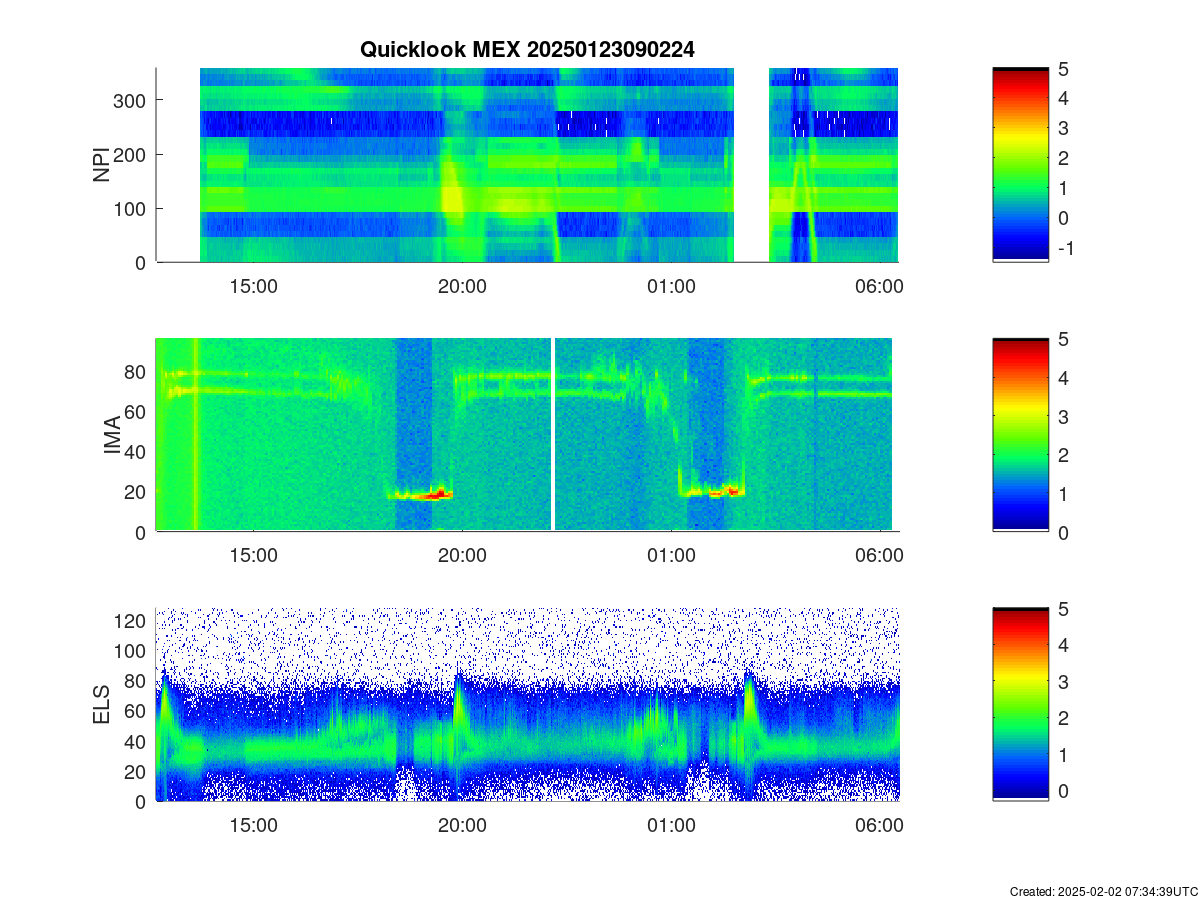Click '06:00' tick under NPI plot
The width and height of the screenshot is (1200, 900).
(x=880, y=286)
